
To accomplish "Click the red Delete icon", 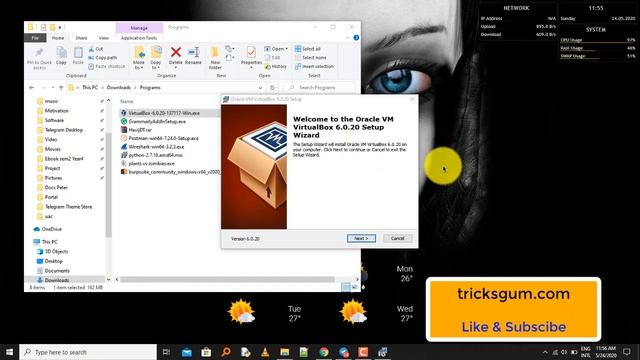I will [x=176, y=52].
